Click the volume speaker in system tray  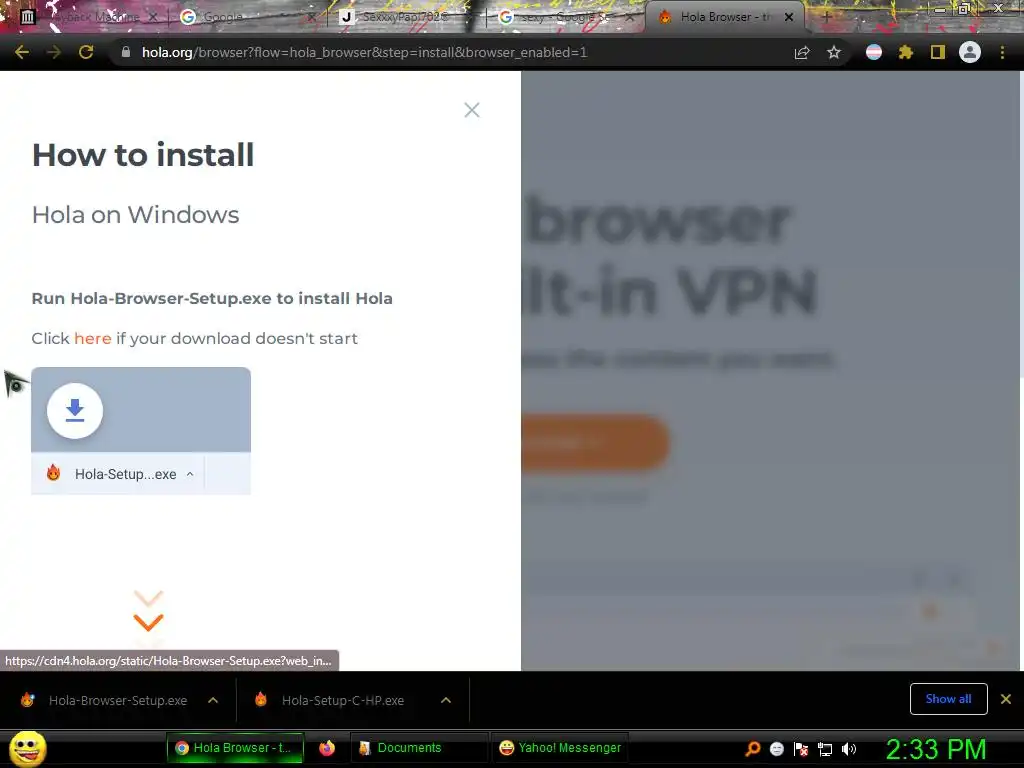pos(848,749)
